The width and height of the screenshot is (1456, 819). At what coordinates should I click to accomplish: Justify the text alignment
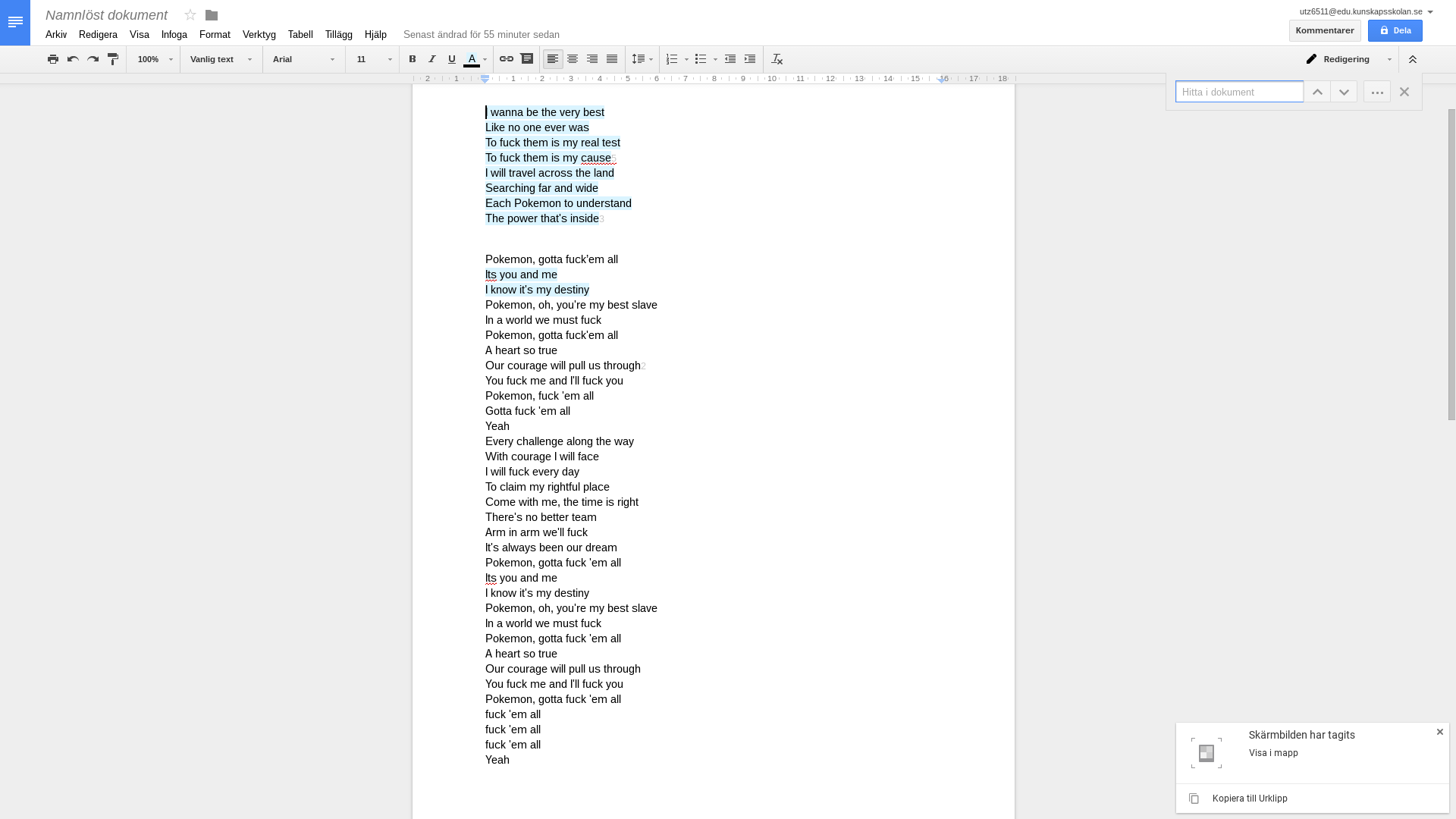612,59
